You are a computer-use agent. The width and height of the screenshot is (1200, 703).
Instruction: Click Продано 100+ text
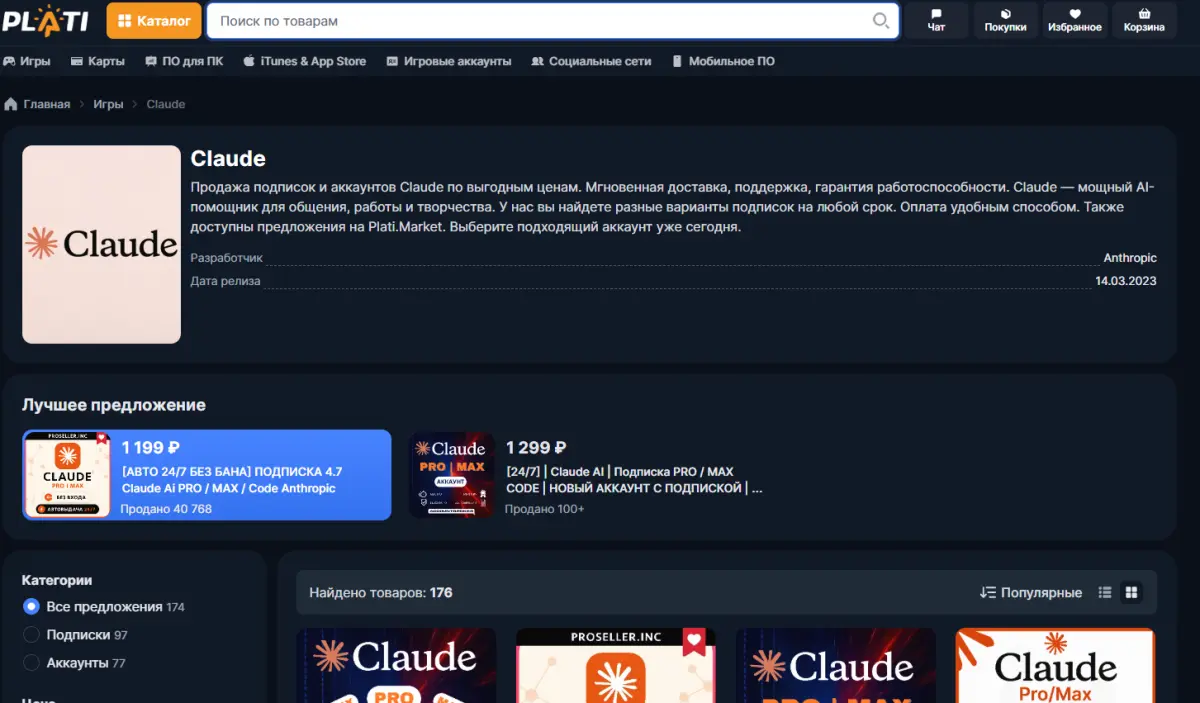[544, 509]
